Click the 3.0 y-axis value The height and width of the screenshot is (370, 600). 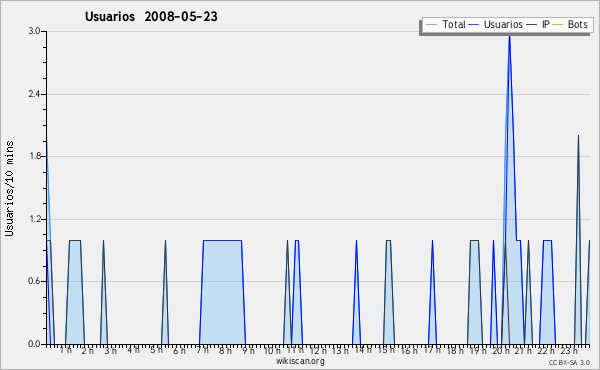[x=34, y=31]
